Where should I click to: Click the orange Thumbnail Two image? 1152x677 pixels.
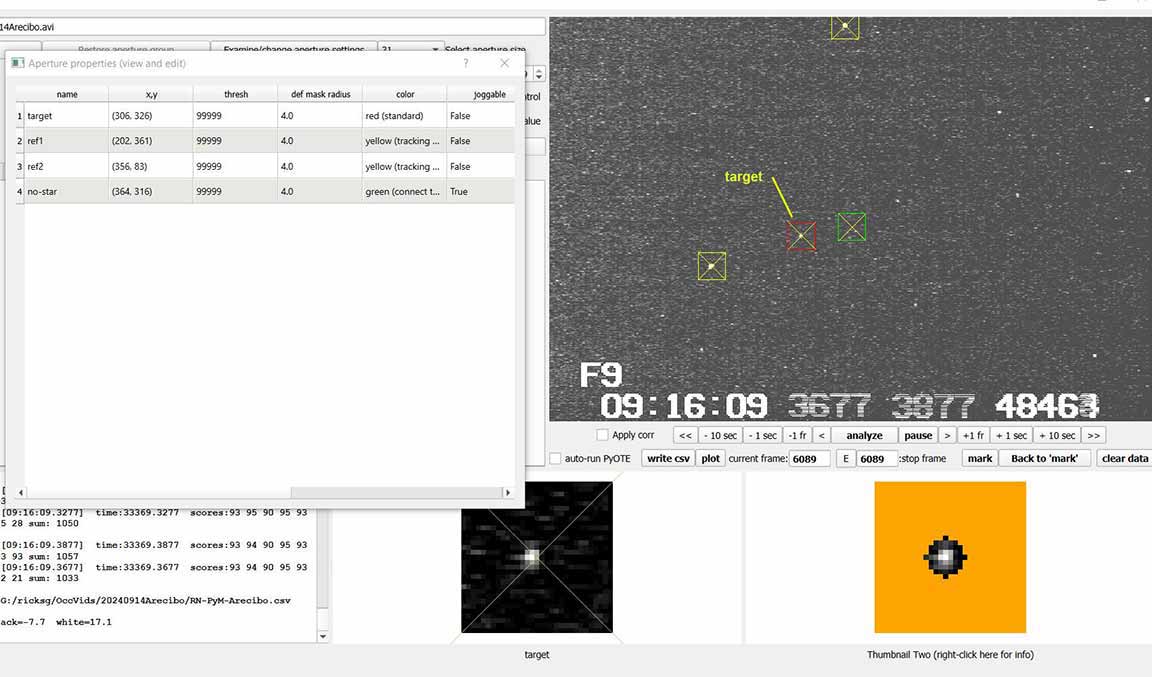[950, 557]
